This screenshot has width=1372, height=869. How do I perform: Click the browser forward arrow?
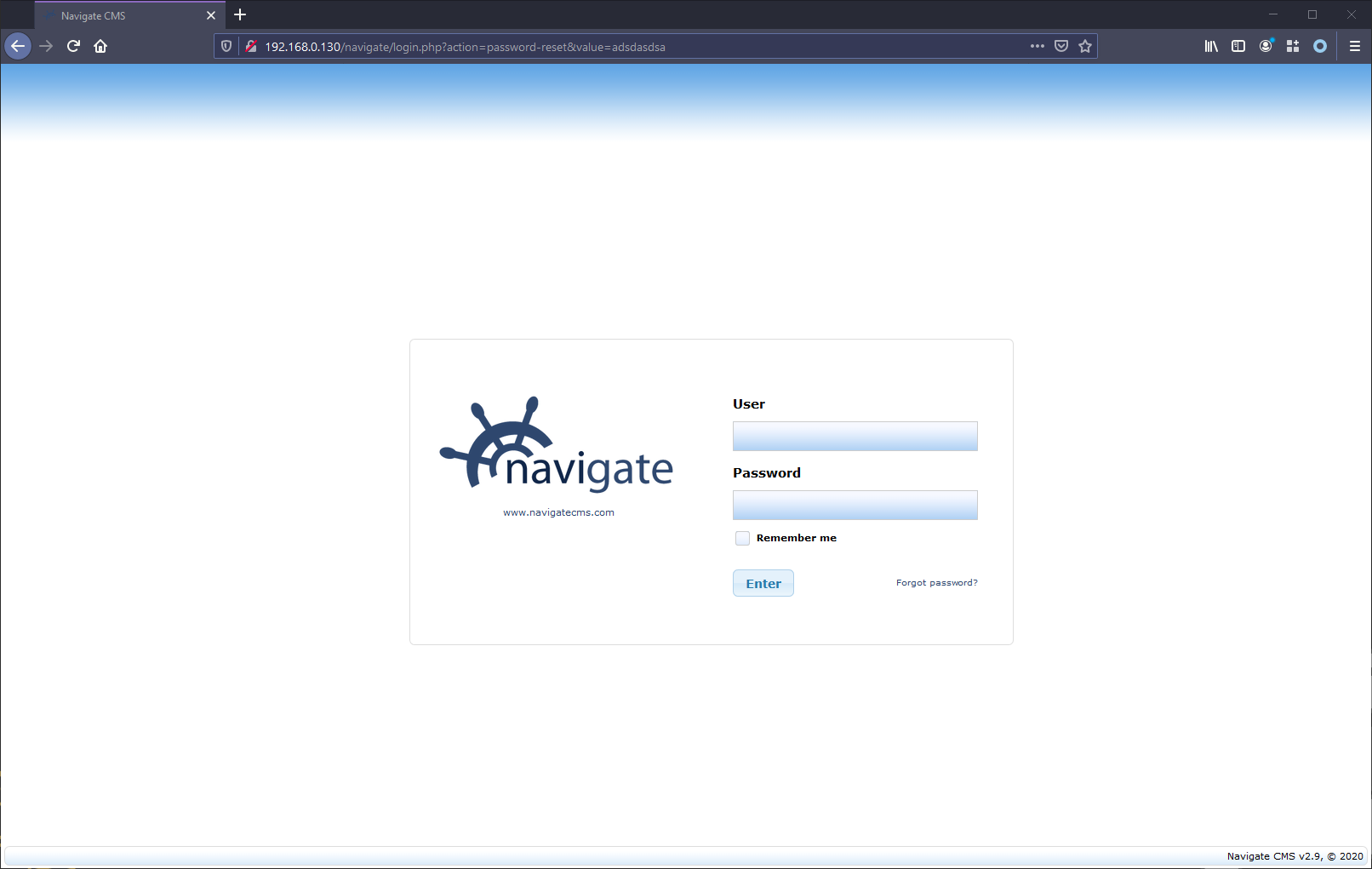click(46, 46)
